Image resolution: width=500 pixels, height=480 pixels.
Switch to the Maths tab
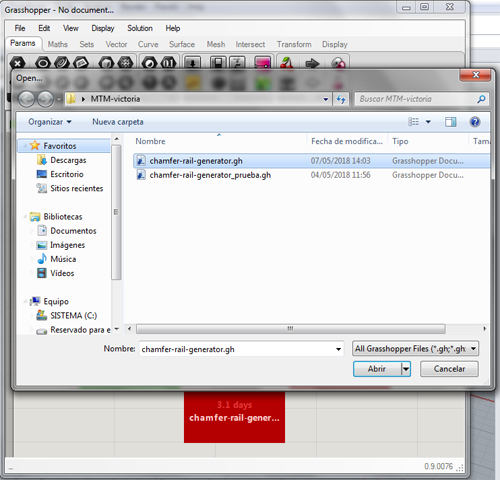pyautogui.click(x=57, y=44)
